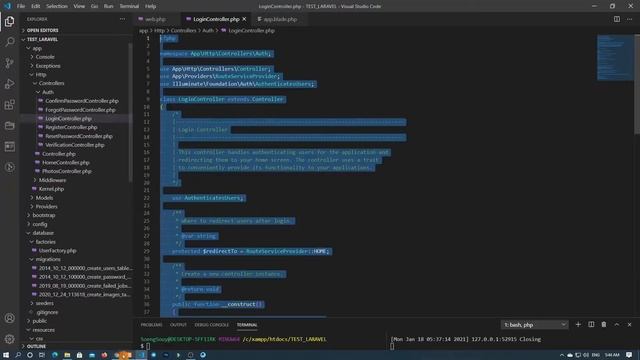Open the Microsoft Edge taskbar icon
Viewport: 640px width, 360px height.
(55, 355)
